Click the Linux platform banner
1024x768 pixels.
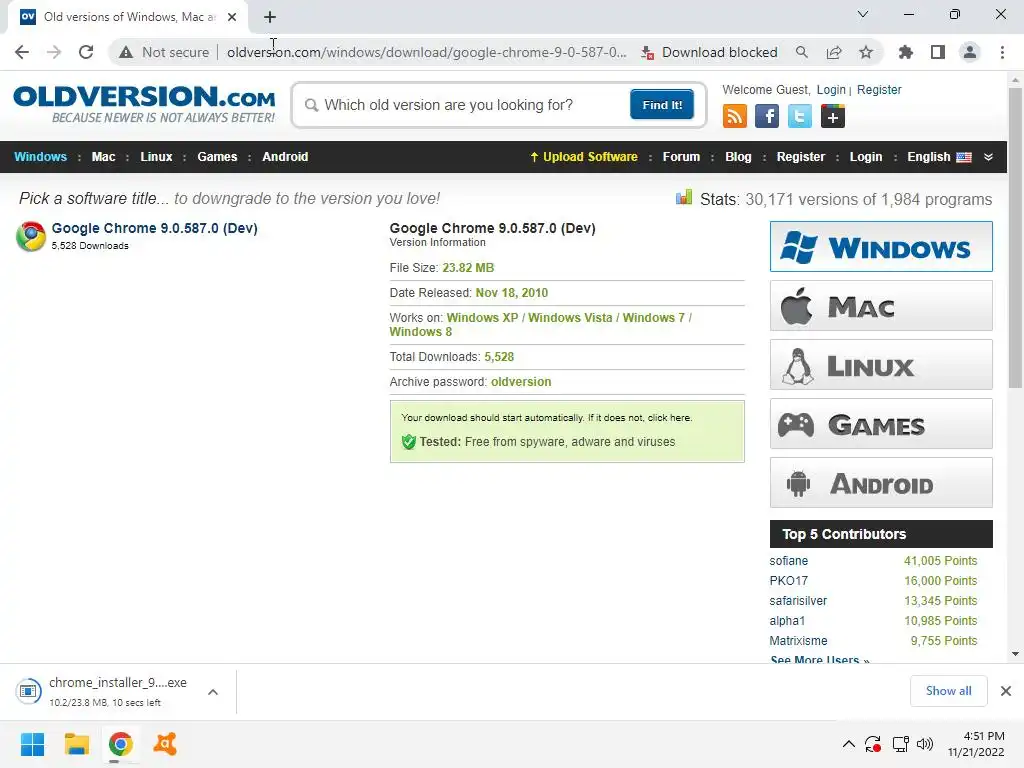881,364
